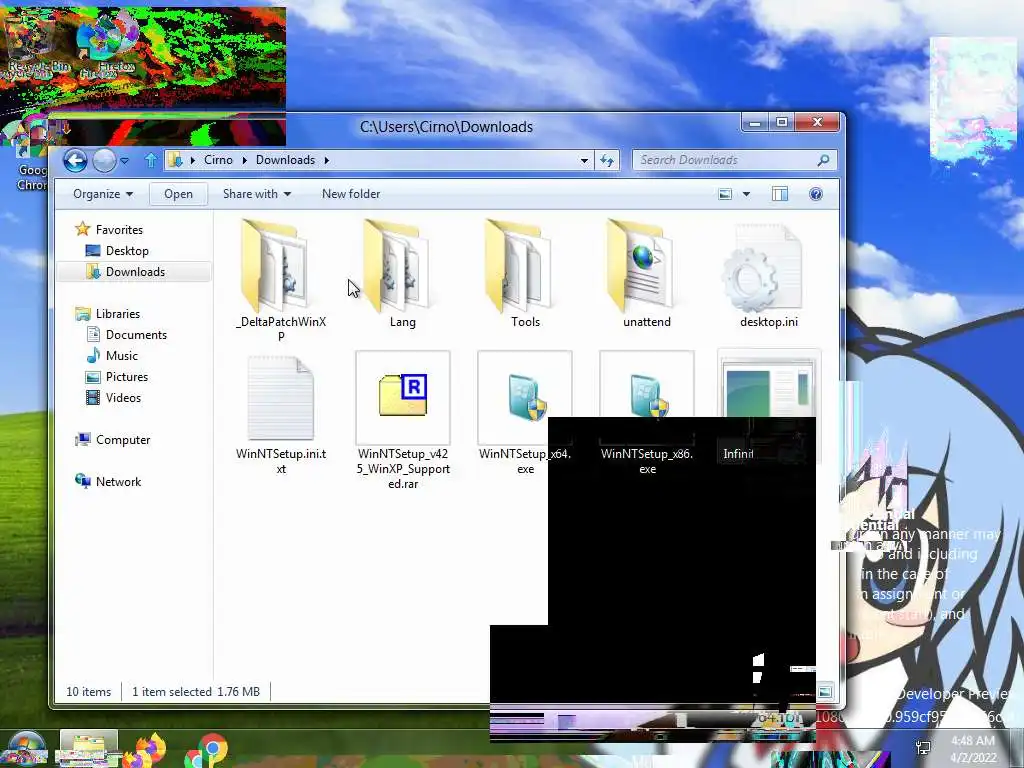This screenshot has height=768, width=1024.
Task: Expand the chevron after Downloads breadcrumb
Action: point(327,160)
